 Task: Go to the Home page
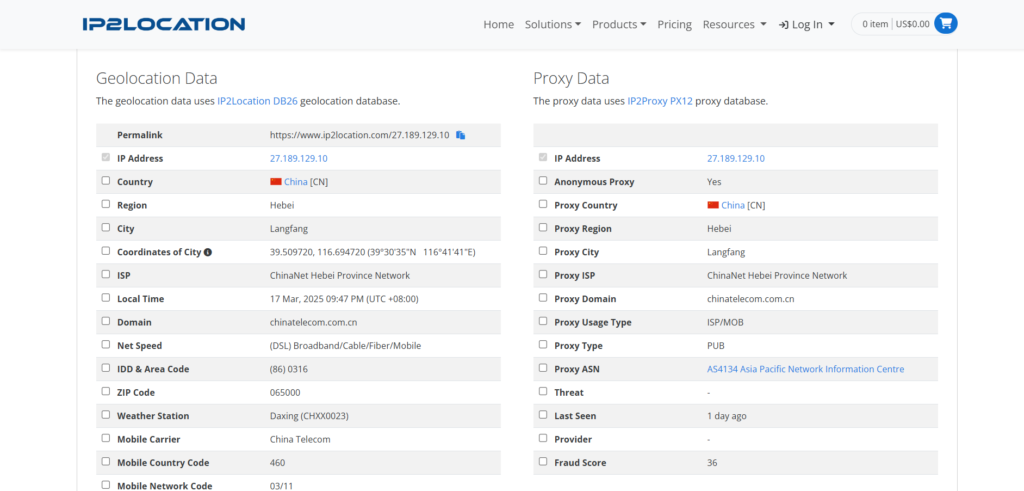pyautogui.click(x=498, y=24)
